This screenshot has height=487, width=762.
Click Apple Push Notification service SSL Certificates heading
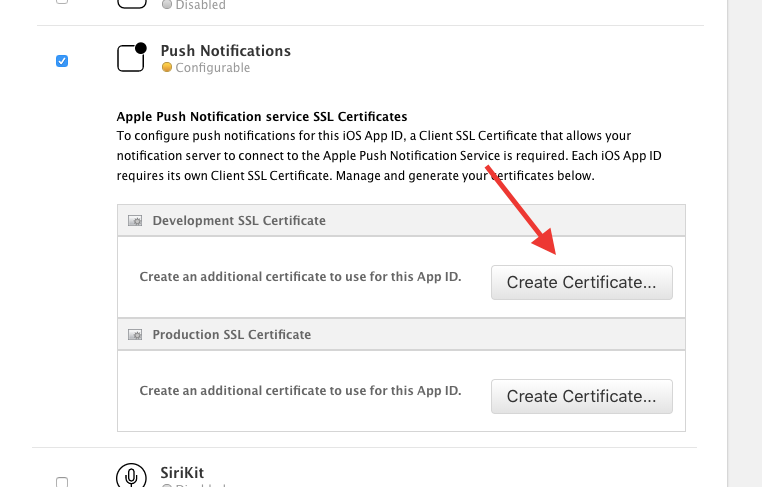point(262,117)
